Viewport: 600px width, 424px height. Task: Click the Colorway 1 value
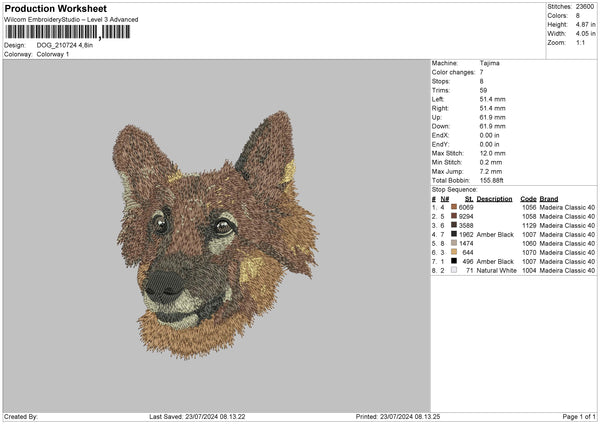coord(55,53)
